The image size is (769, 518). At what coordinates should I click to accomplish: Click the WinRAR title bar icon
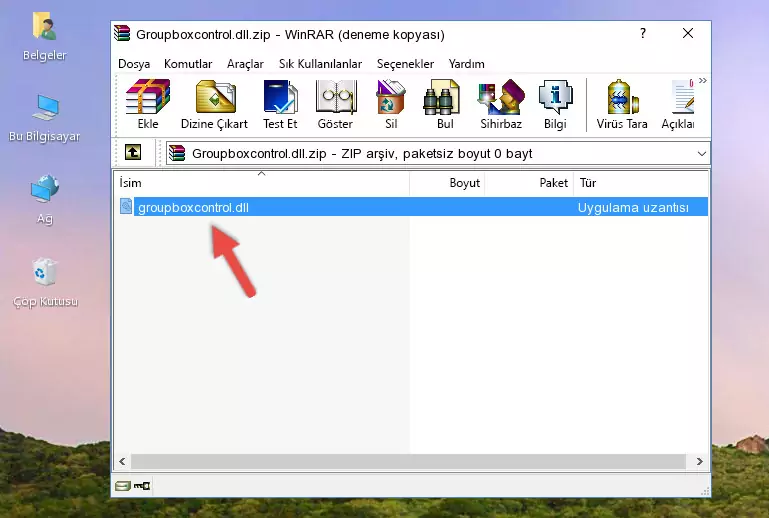pyautogui.click(x=122, y=33)
